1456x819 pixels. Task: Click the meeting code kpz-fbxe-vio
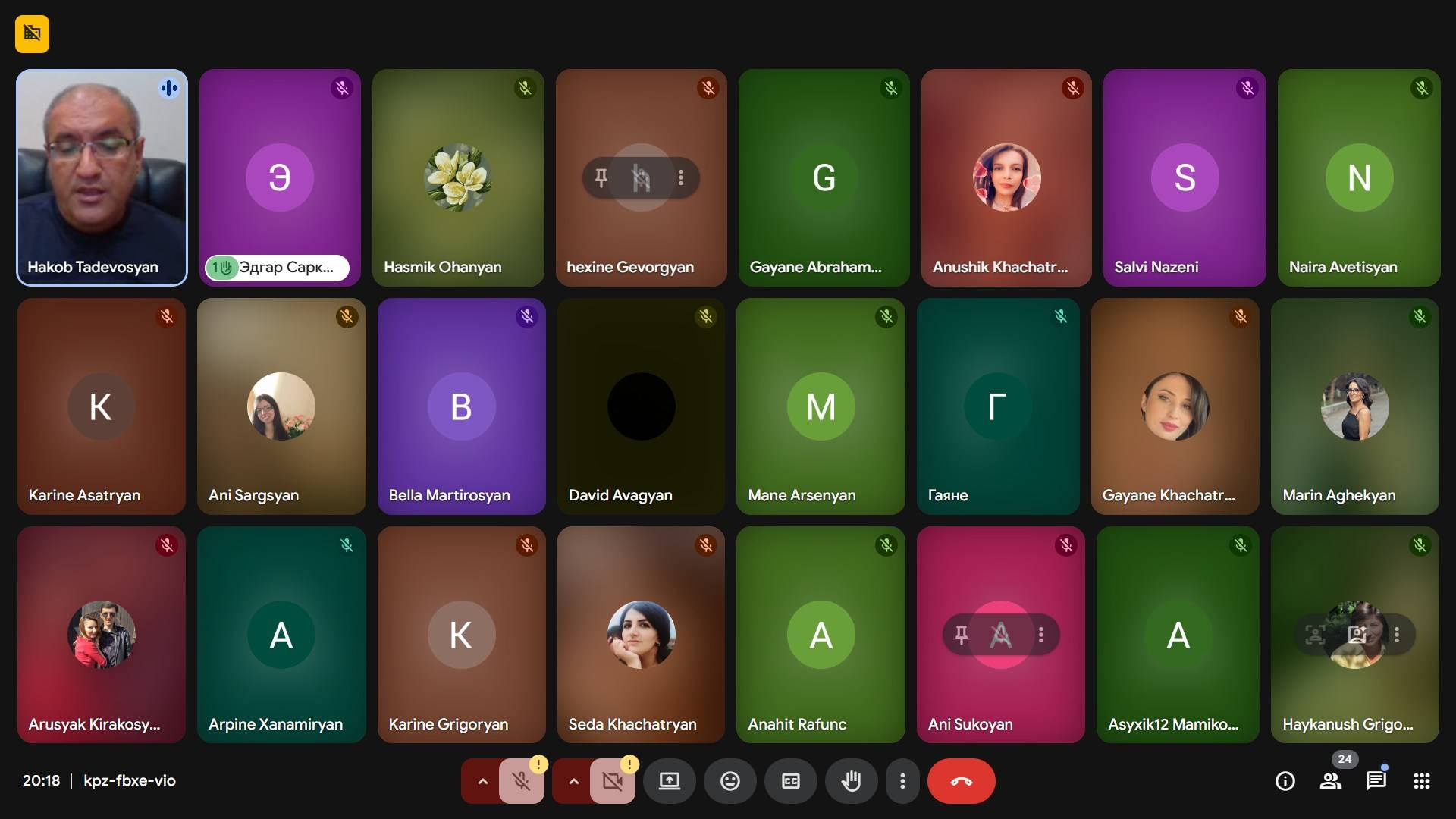pos(130,780)
